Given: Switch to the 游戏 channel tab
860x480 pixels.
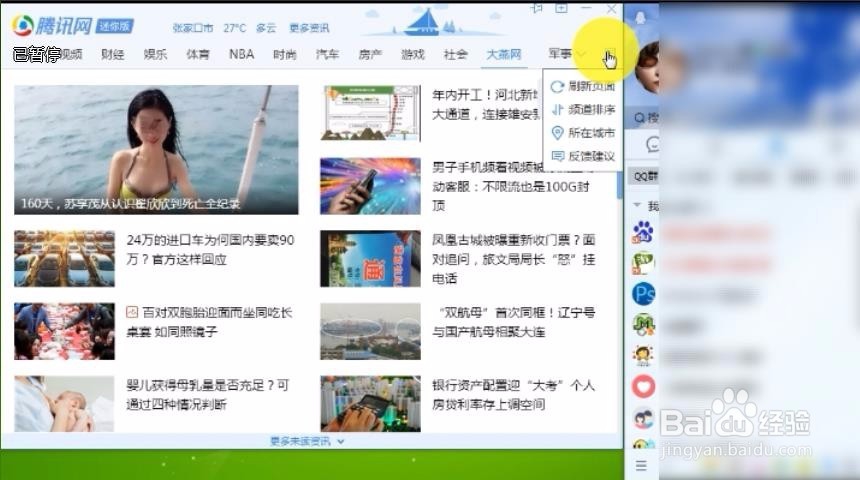Looking at the screenshot, I should (412, 54).
